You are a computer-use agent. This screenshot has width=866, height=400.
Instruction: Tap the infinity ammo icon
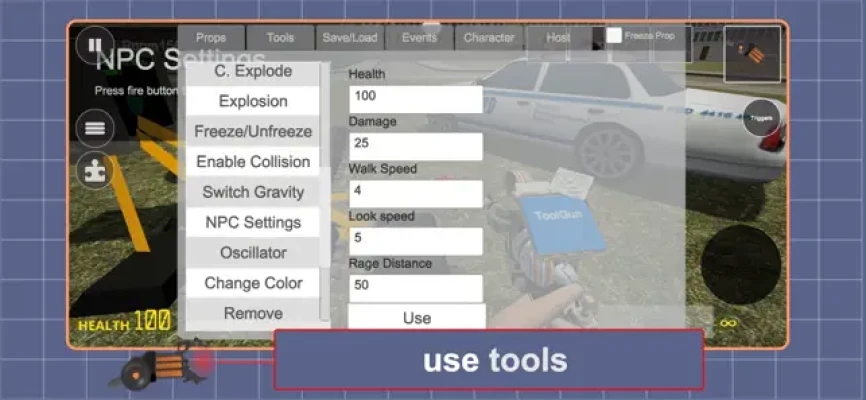(727, 323)
